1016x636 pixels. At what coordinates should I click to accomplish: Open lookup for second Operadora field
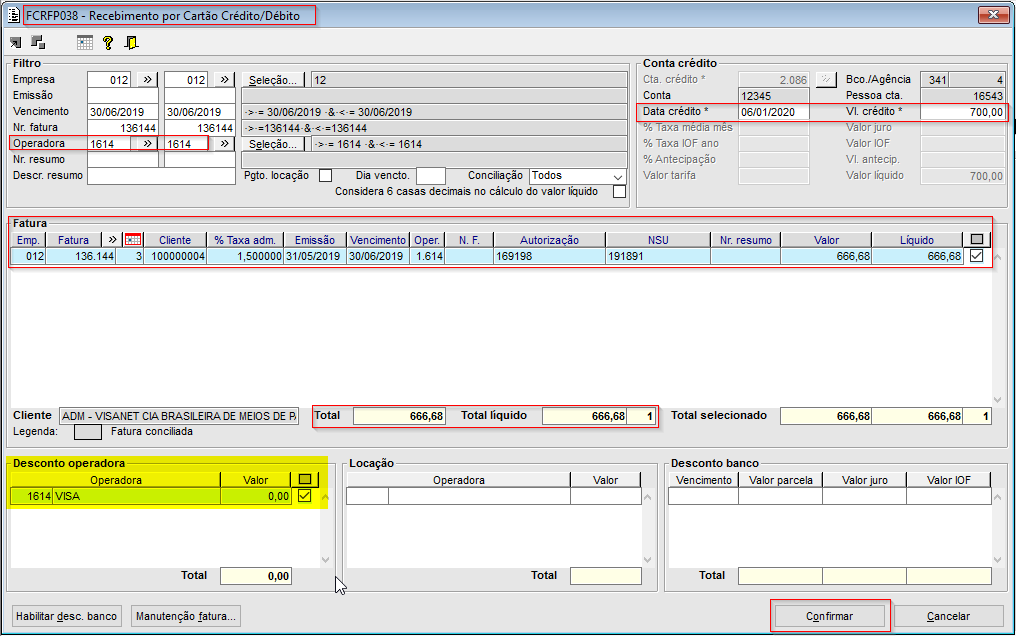point(224,143)
